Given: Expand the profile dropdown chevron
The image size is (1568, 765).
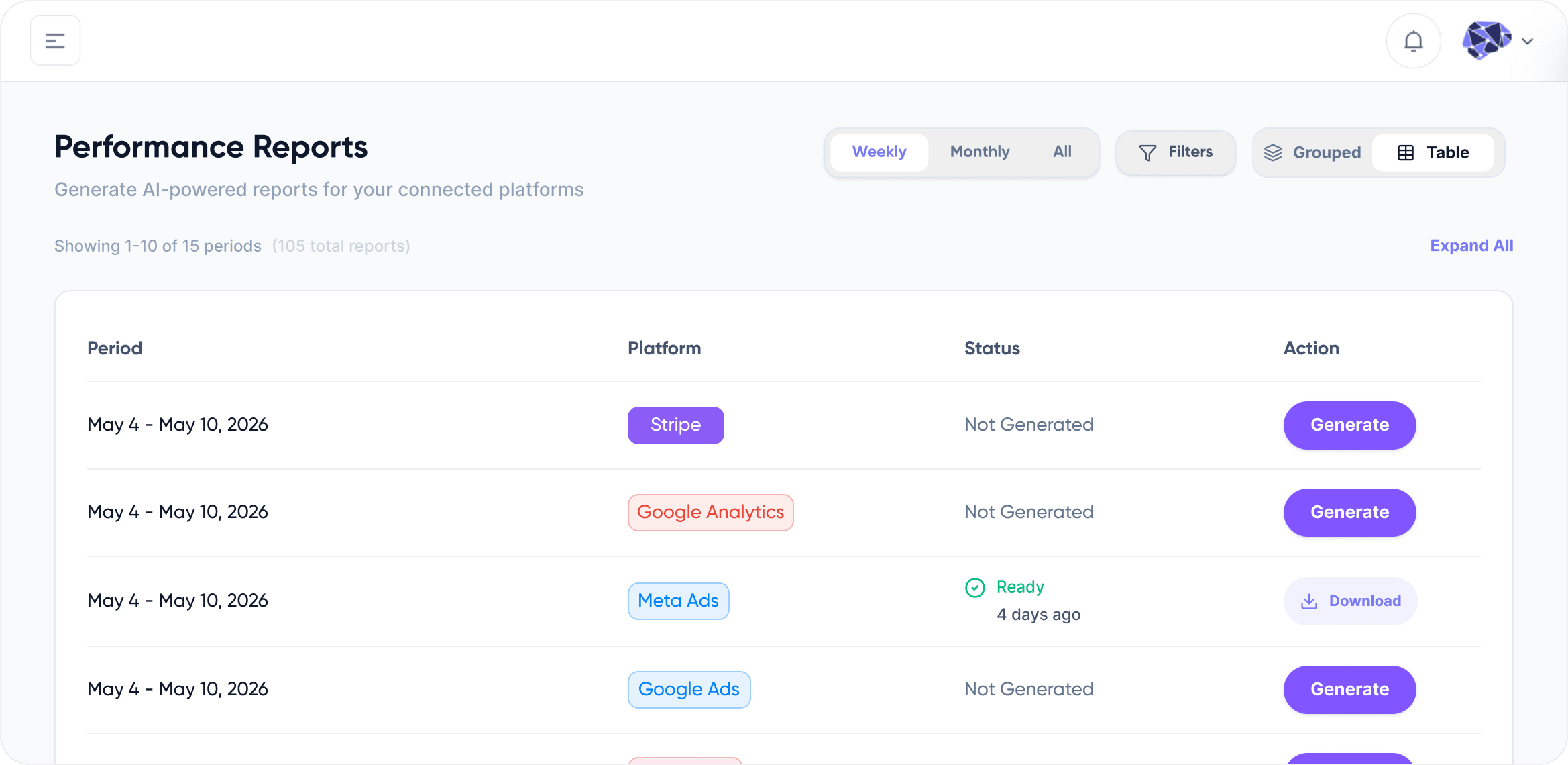Looking at the screenshot, I should point(1528,42).
